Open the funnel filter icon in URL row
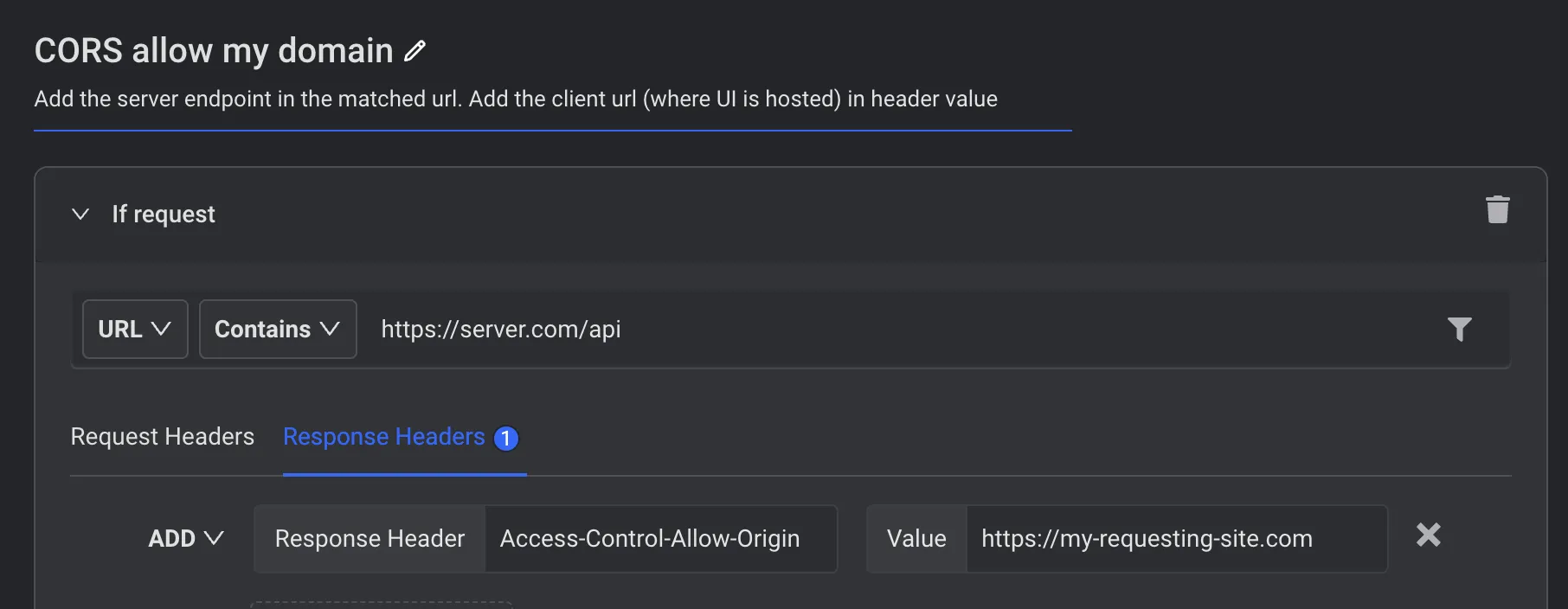Screen dimensions: 1568x609 [x=1459, y=329]
